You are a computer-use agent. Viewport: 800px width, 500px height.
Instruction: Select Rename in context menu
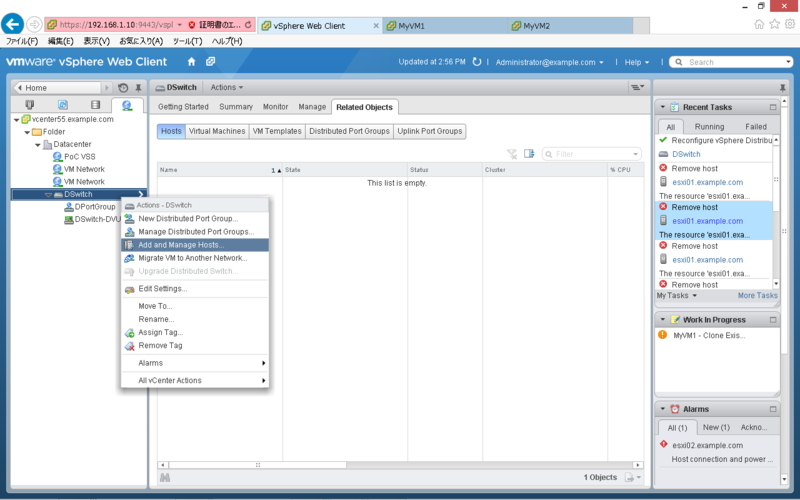pos(194,319)
